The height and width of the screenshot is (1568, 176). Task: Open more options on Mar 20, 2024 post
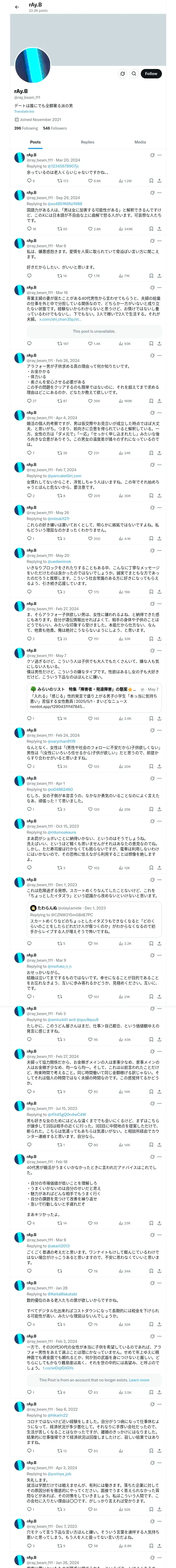[160, 155]
